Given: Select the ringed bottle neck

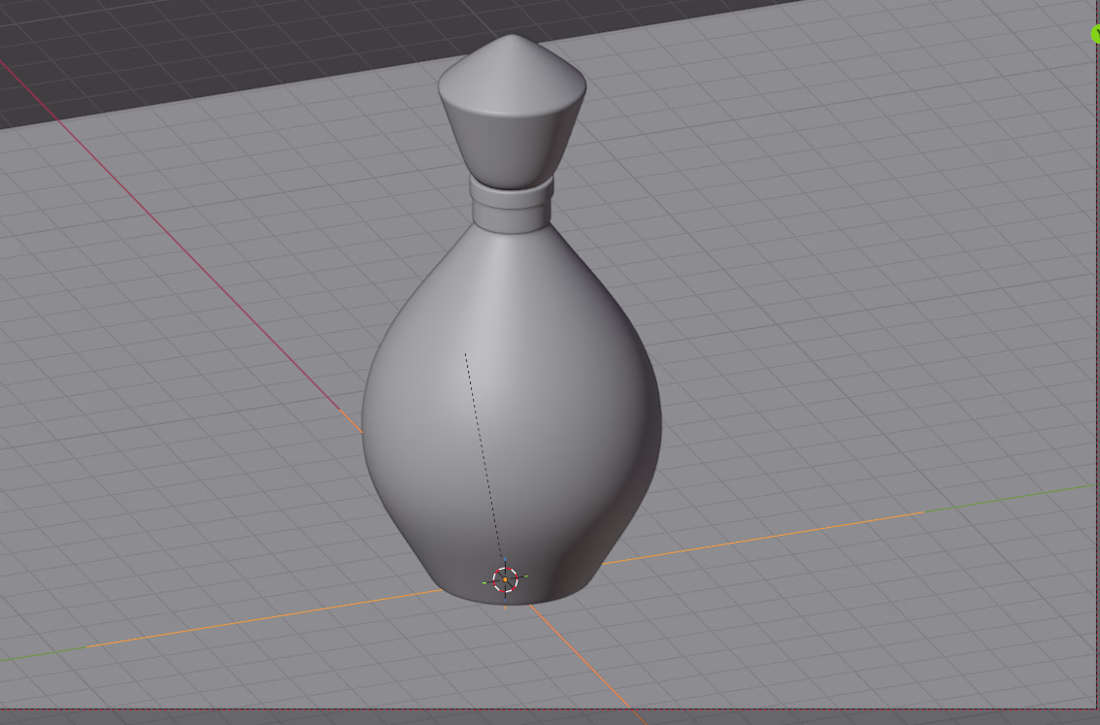Looking at the screenshot, I should tap(511, 204).
